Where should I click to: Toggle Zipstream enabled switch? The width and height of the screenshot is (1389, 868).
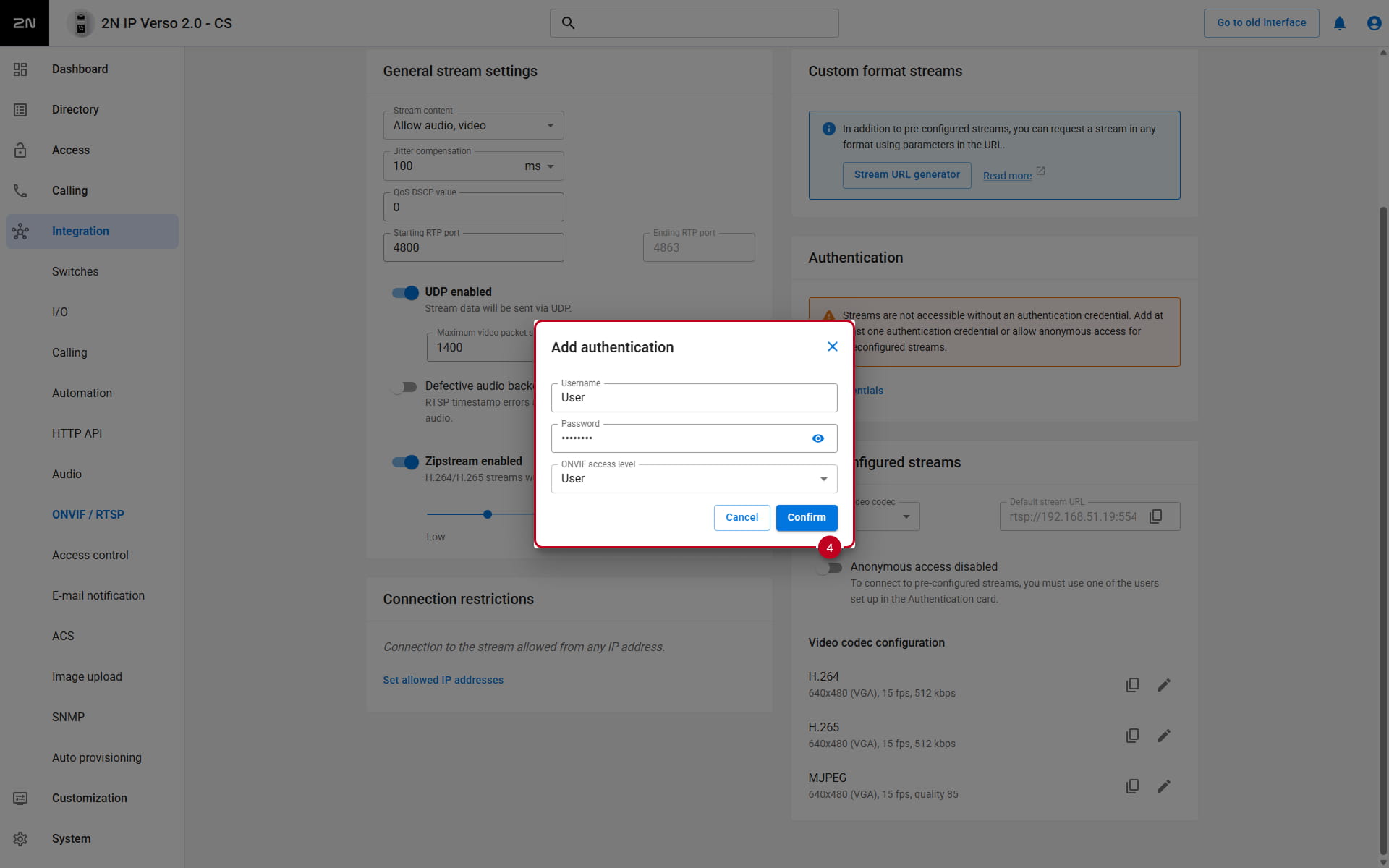click(x=405, y=462)
